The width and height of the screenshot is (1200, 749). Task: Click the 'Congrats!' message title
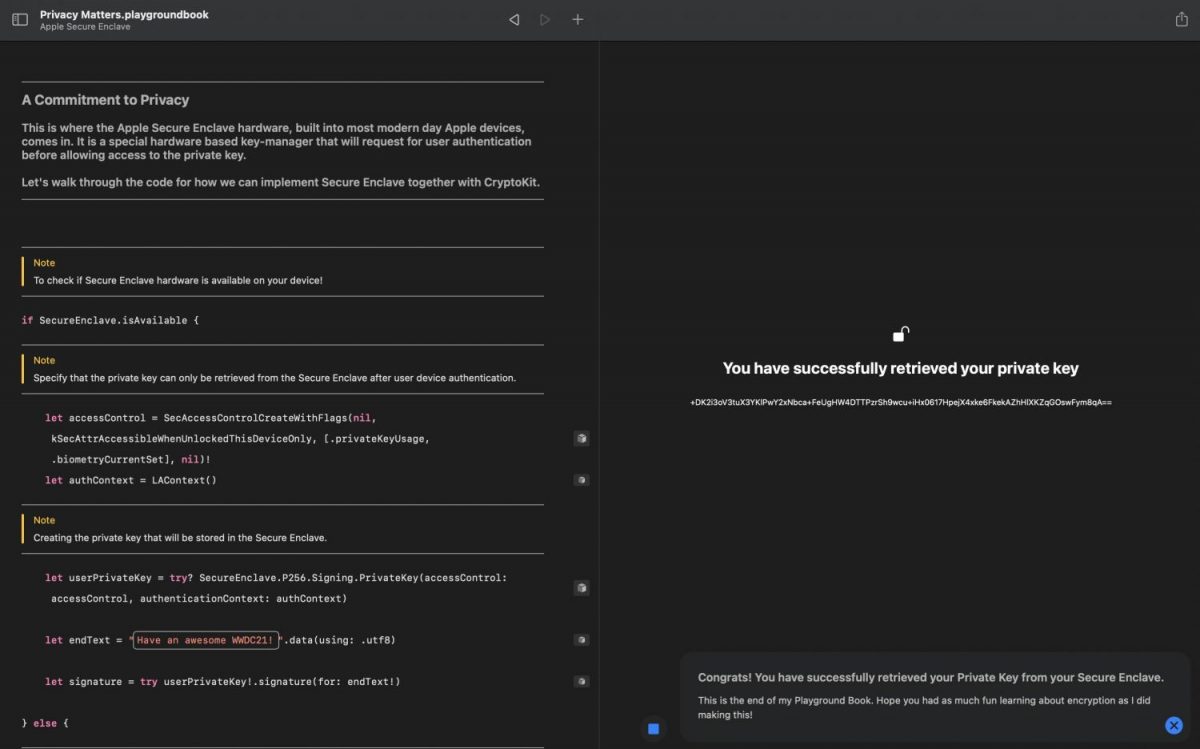tap(931, 678)
